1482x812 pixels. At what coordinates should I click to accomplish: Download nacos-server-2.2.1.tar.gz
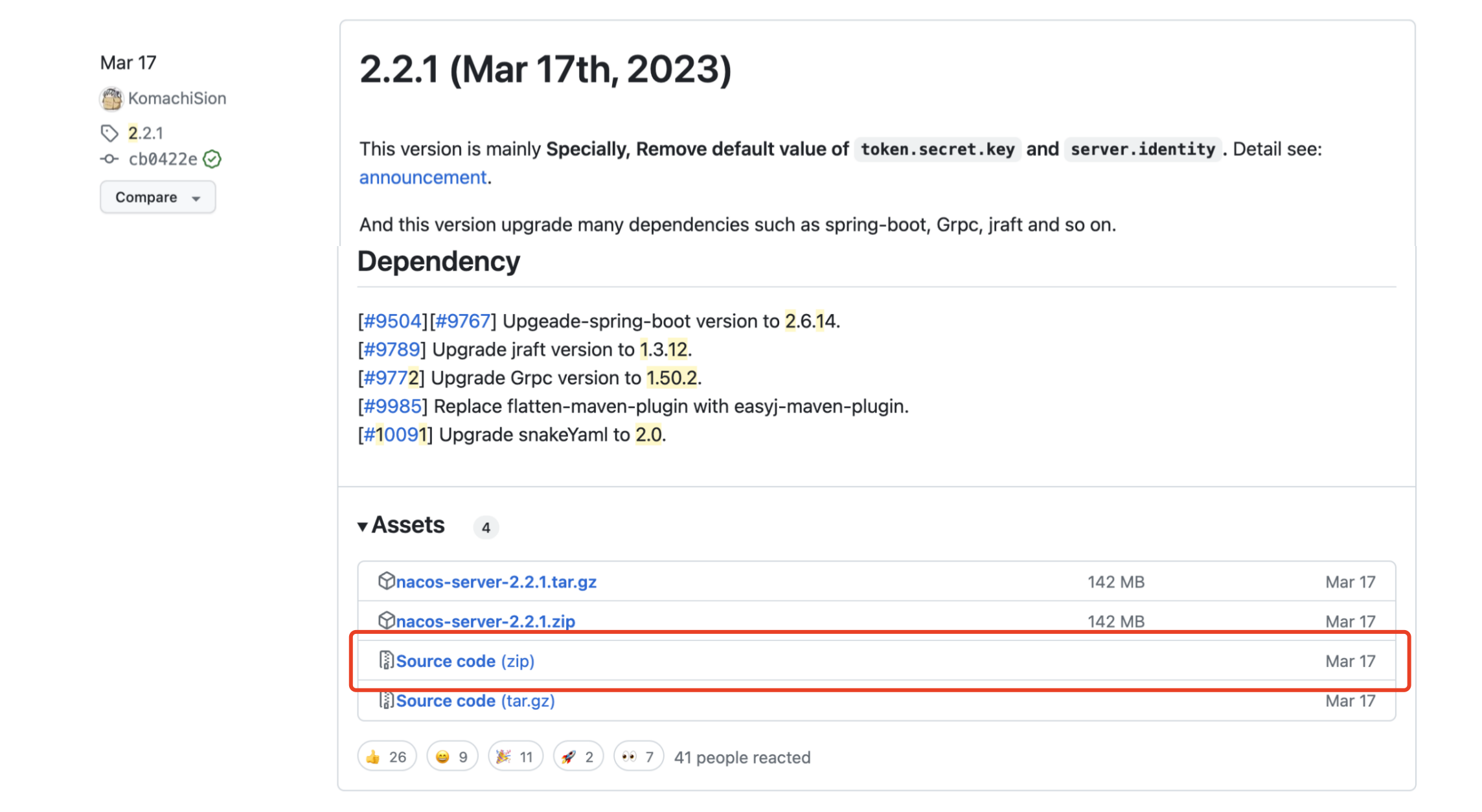point(496,581)
